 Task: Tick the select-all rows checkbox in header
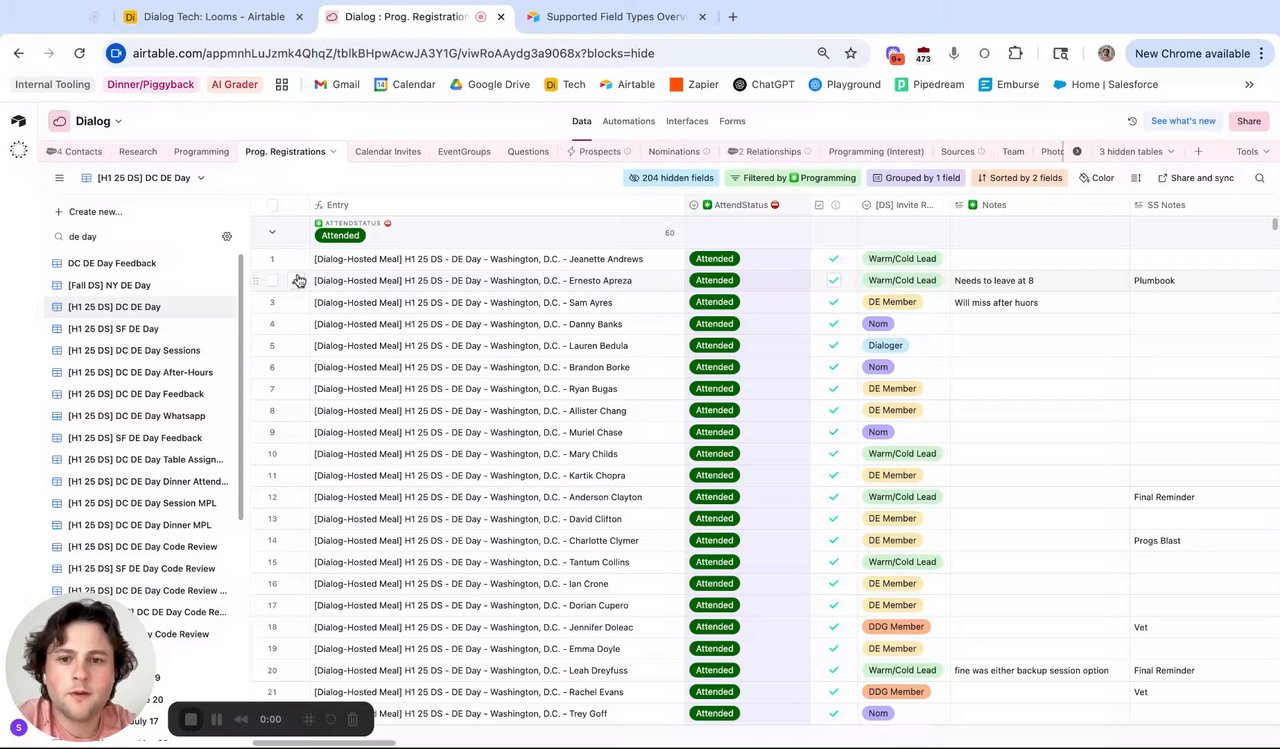point(272,205)
